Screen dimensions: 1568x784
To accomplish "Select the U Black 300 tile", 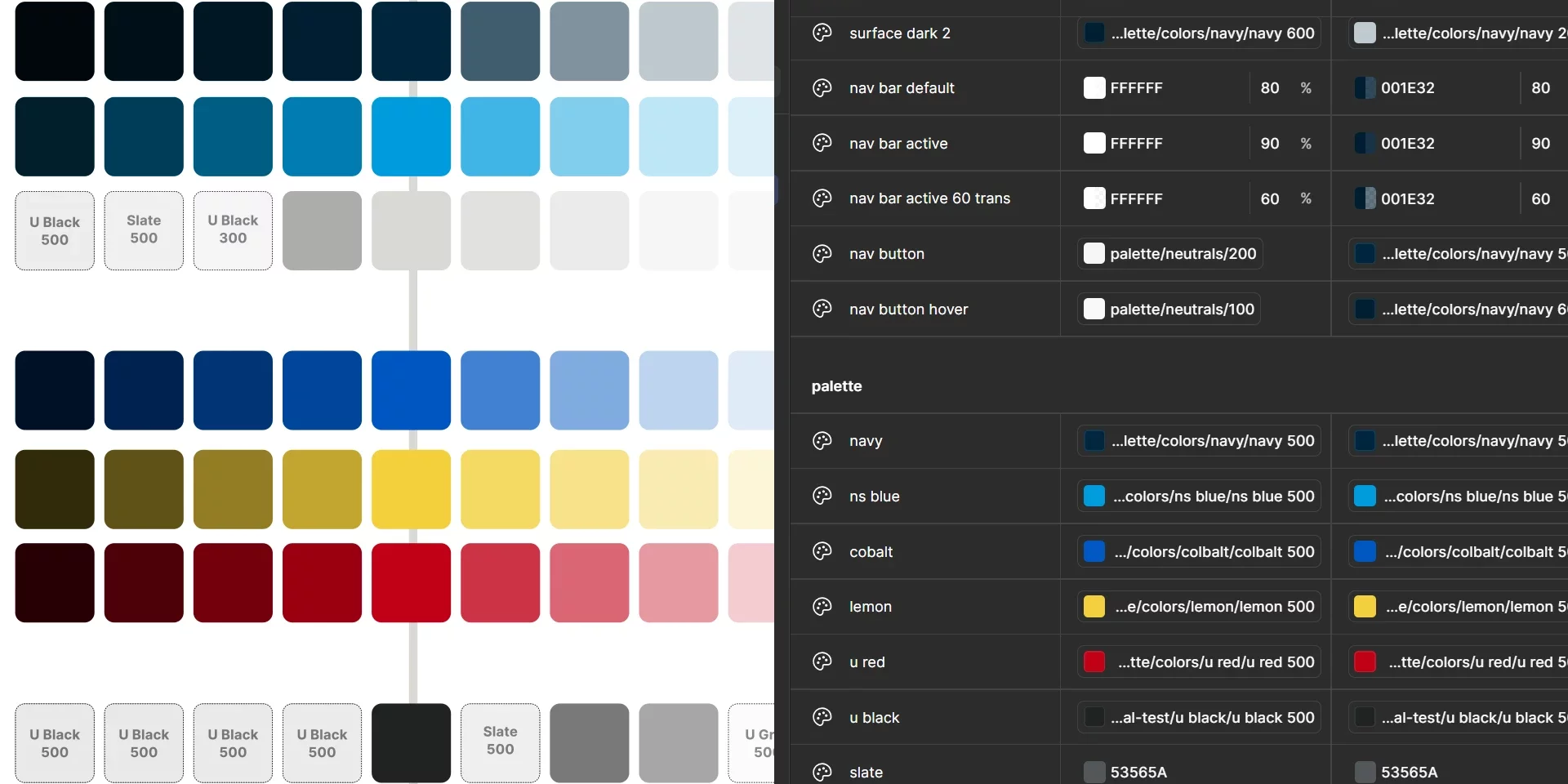I will pyautogui.click(x=233, y=230).
